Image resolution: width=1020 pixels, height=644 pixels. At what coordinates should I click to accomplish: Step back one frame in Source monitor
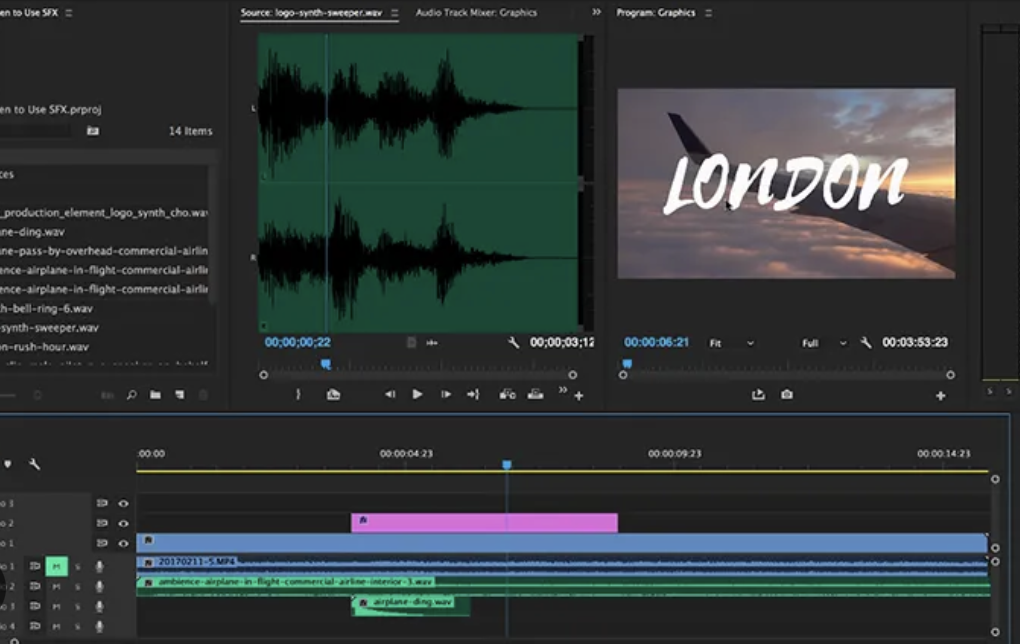tap(390, 394)
